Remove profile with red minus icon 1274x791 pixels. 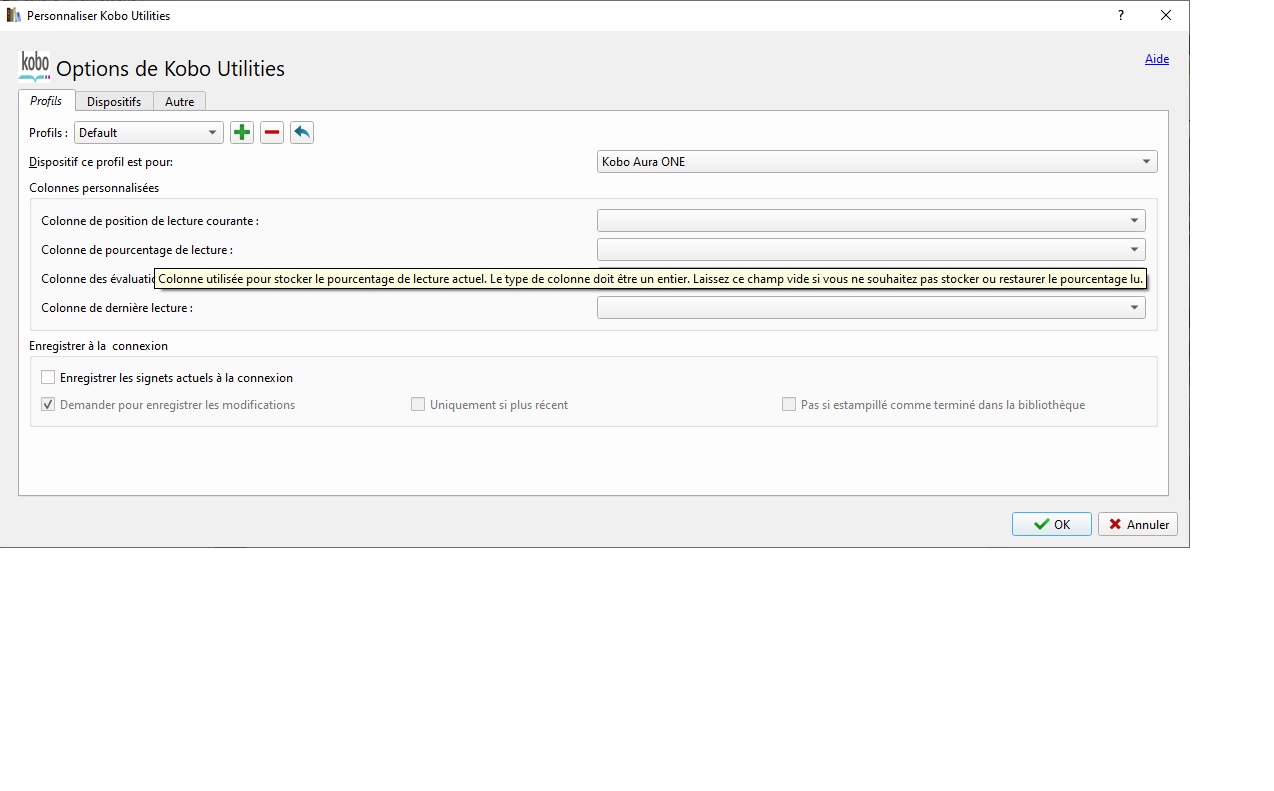(272, 132)
